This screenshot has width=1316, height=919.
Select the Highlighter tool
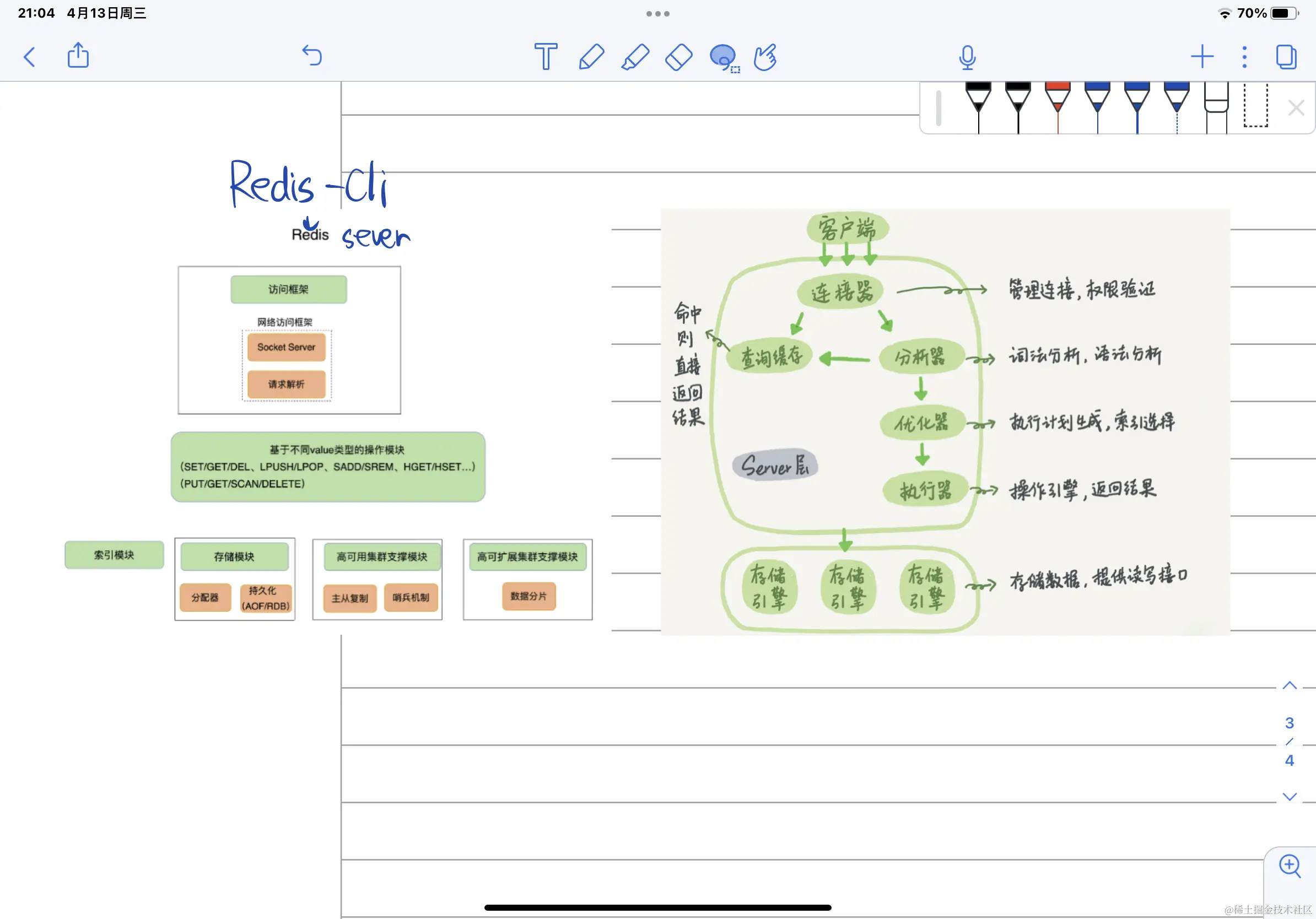[x=635, y=57]
